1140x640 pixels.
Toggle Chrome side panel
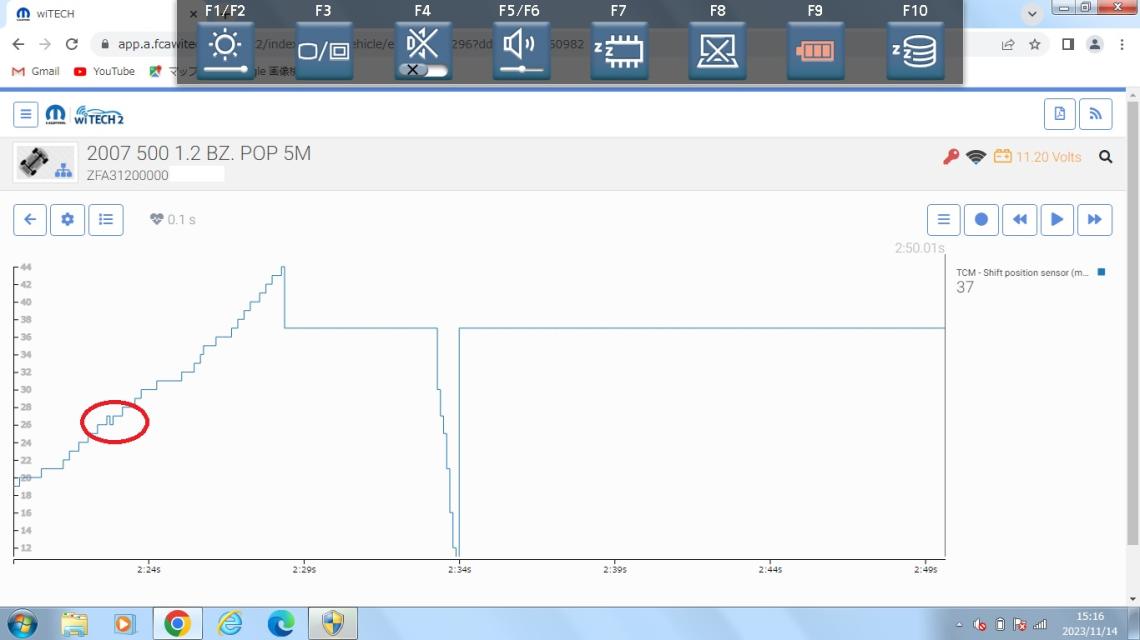1068,44
